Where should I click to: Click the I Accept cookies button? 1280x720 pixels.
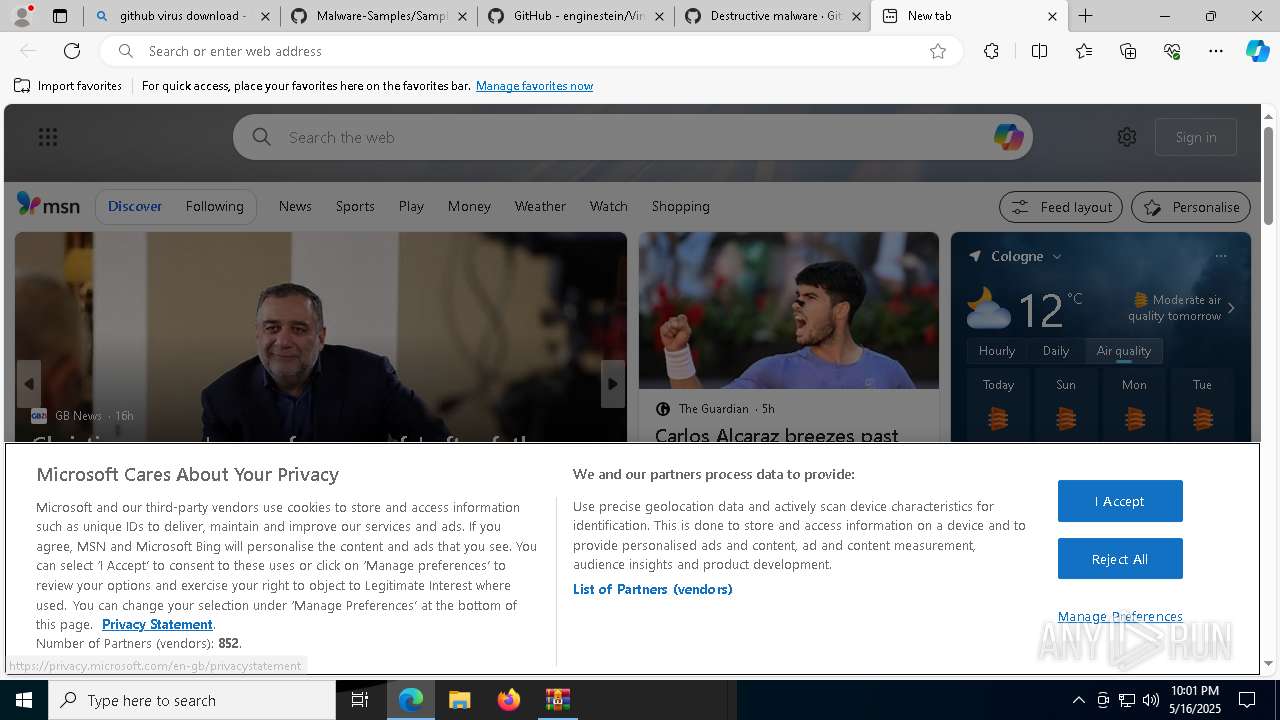(1120, 501)
